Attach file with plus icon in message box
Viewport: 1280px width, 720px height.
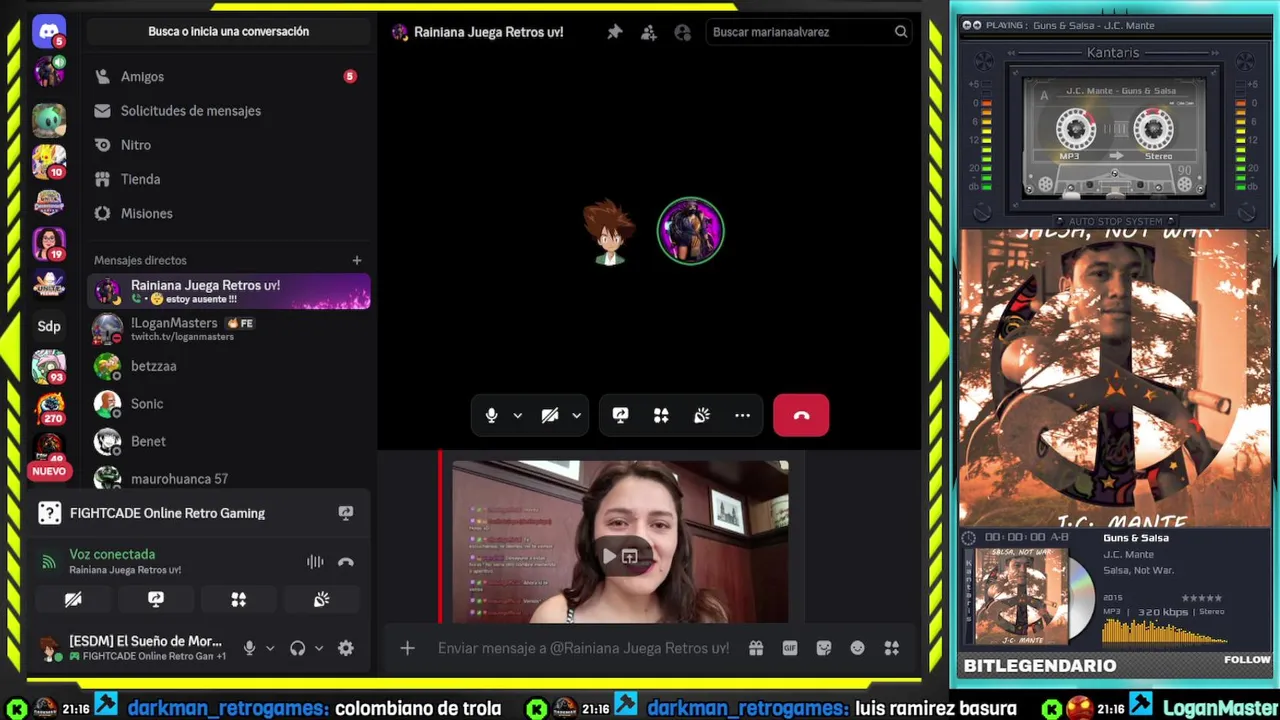[x=407, y=648]
